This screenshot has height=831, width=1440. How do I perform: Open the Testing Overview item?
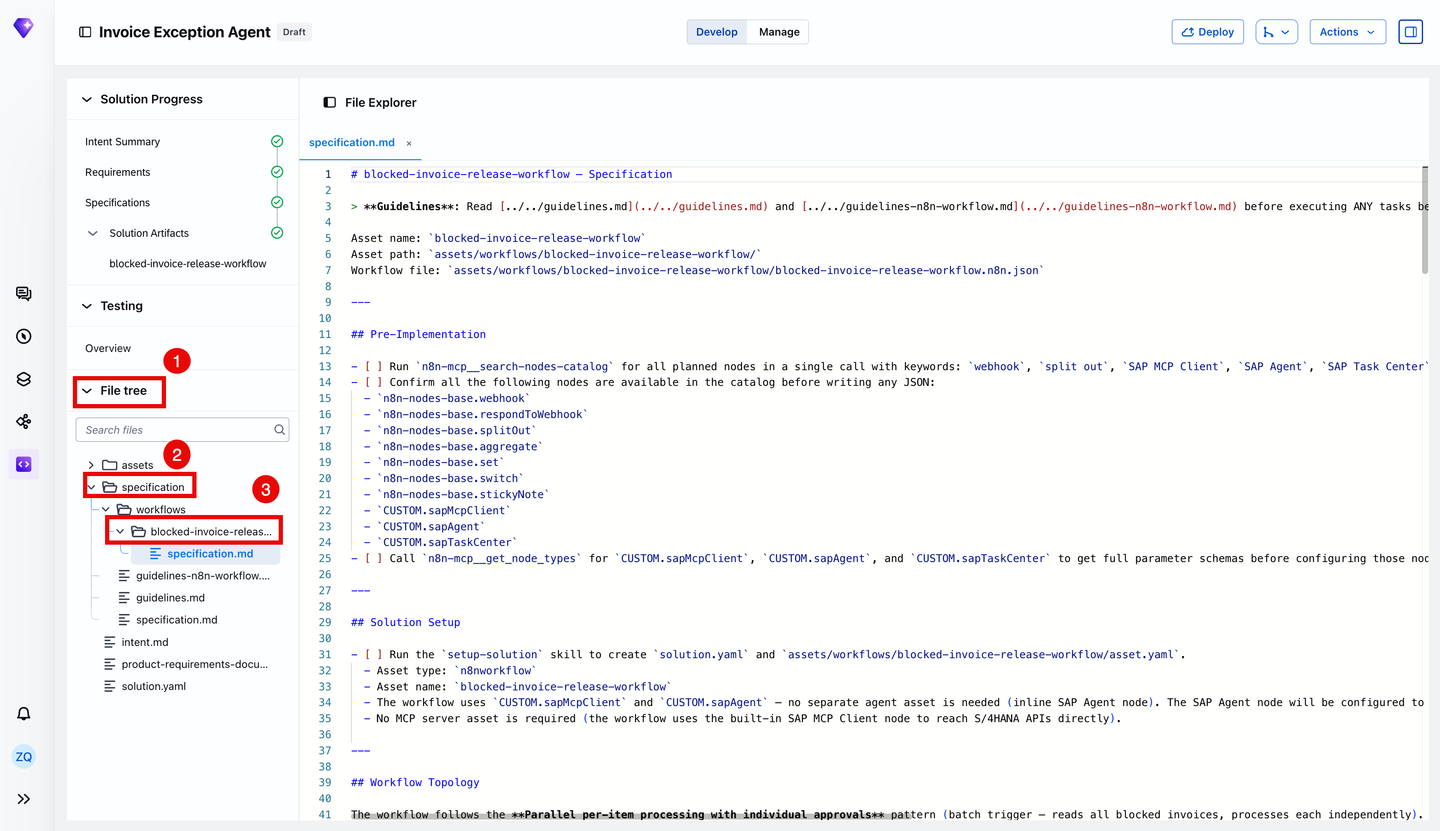pyautogui.click(x=108, y=348)
